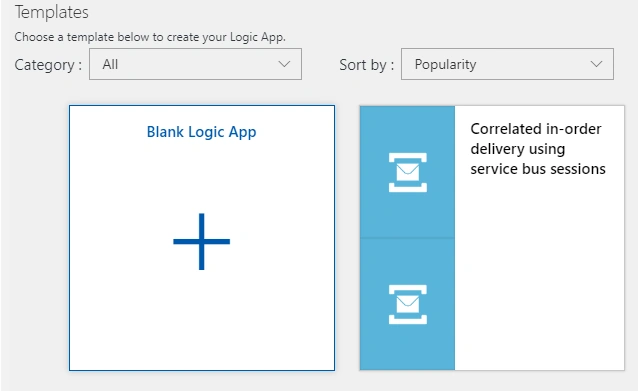
Task: Select the upper service bus envelope icon
Action: (408, 173)
